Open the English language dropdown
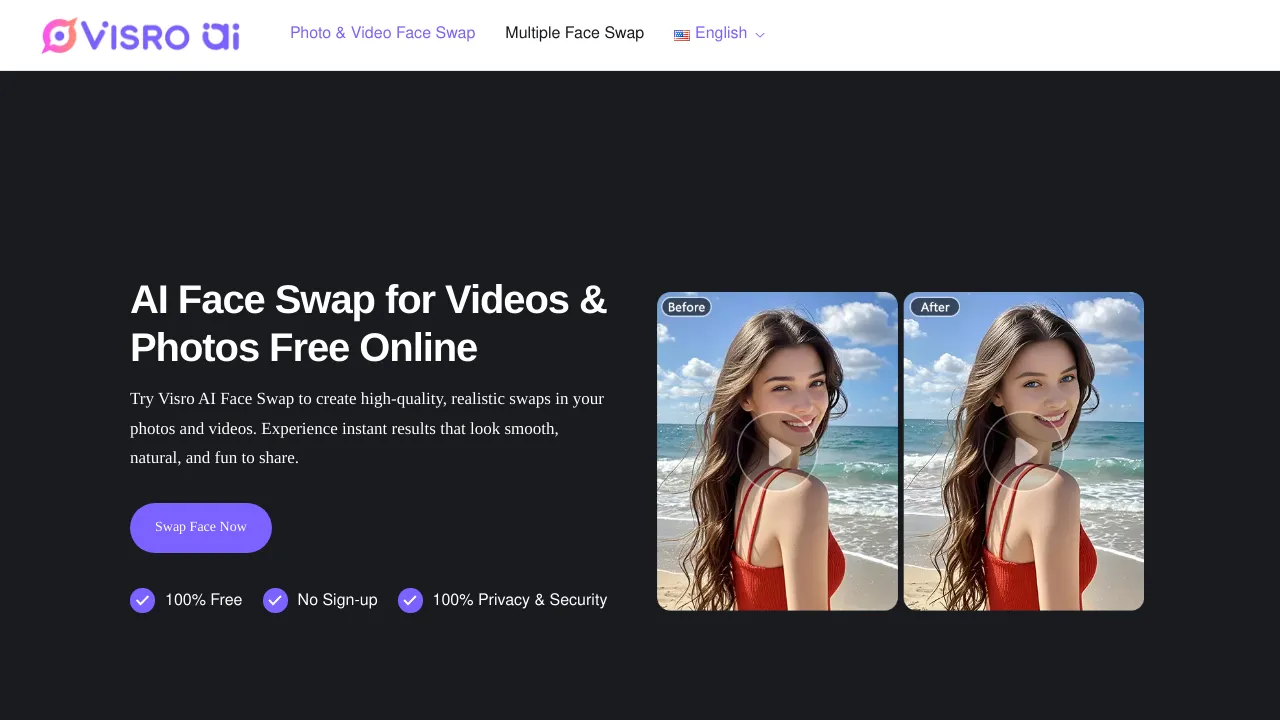The height and width of the screenshot is (720, 1280). pos(720,34)
